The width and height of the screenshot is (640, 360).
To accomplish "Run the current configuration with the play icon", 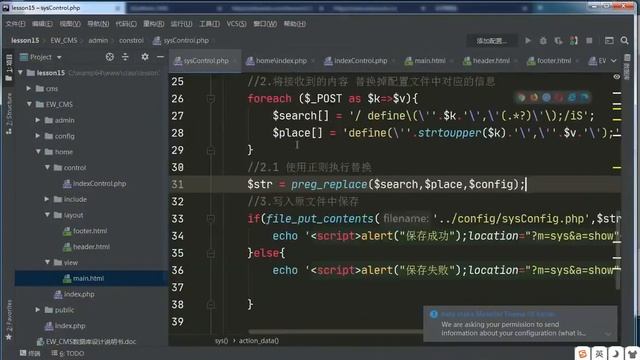I will coord(528,40).
